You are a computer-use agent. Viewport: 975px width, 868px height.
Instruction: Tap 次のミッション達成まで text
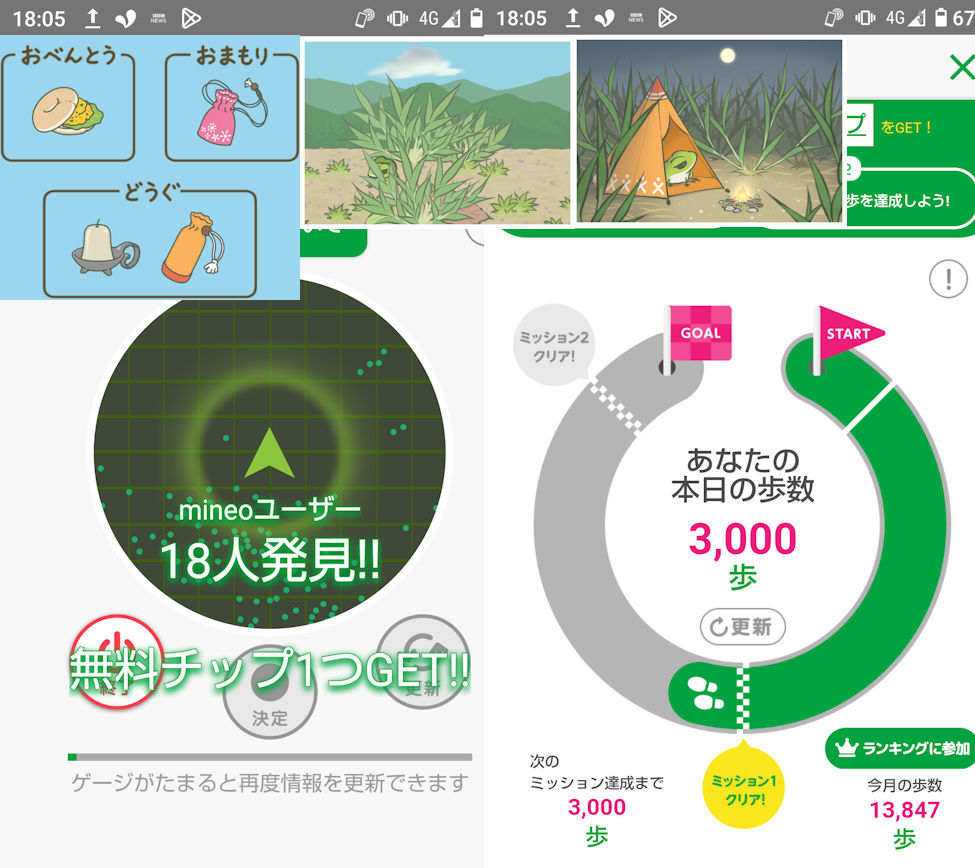pyautogui.click(x=596, y=772)
